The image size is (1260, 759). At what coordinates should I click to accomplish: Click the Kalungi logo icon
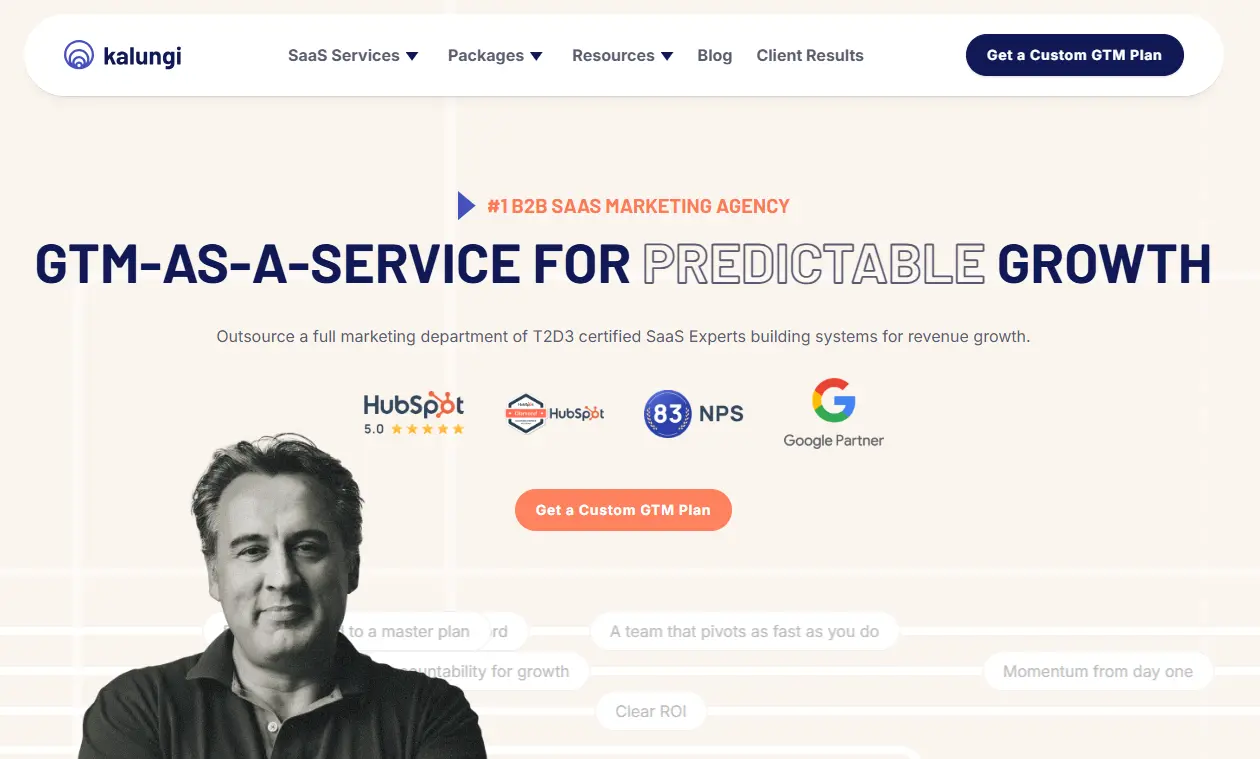78,55
